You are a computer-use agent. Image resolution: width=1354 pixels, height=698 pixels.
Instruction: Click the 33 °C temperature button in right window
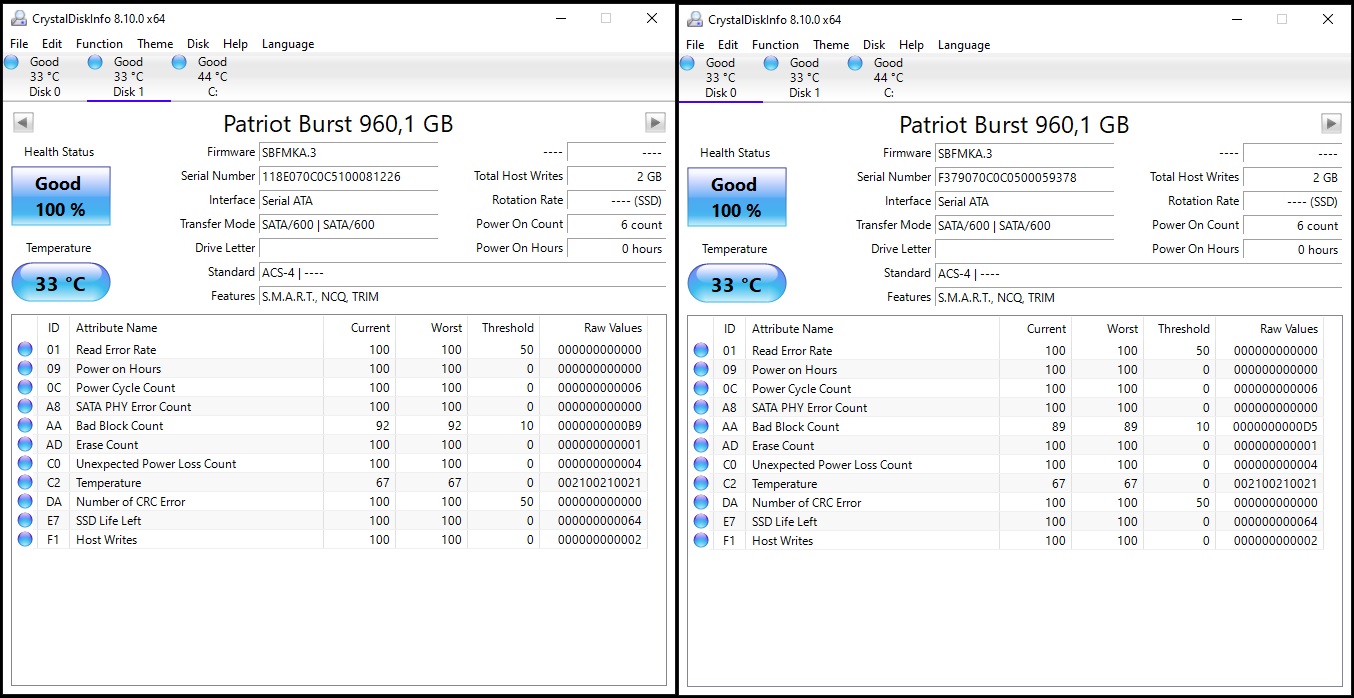click(737, 284)
